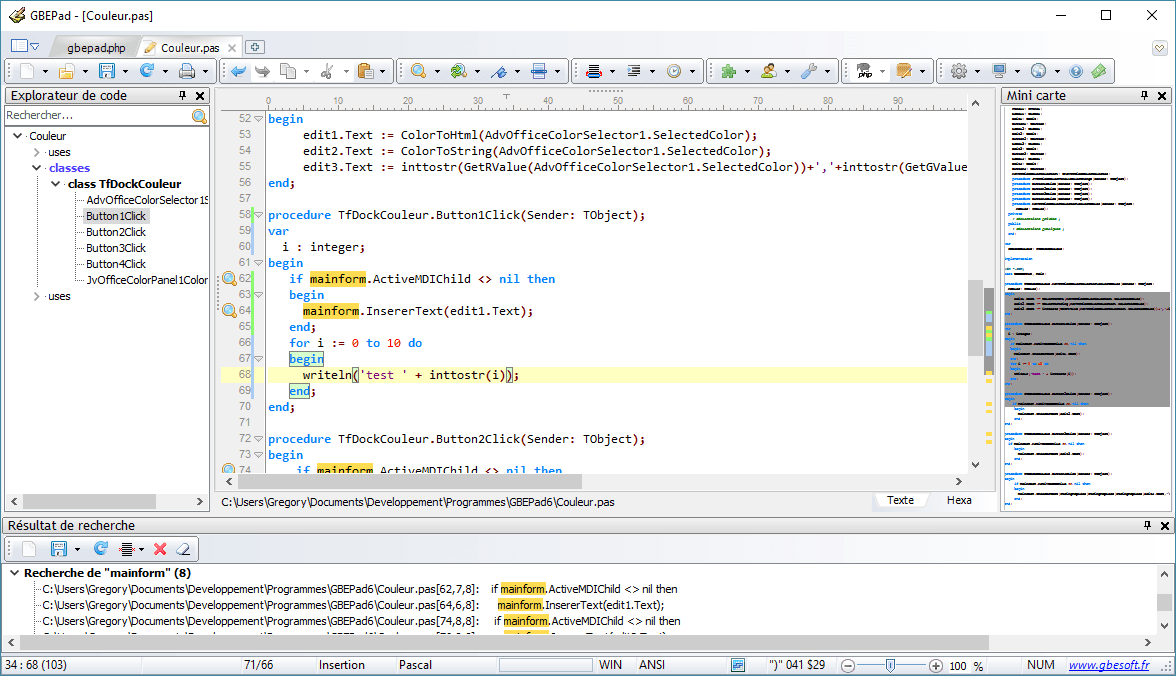Click the web globe icon
Image resolution: width=1176 pixels, height=676 pixels.
1039,71
